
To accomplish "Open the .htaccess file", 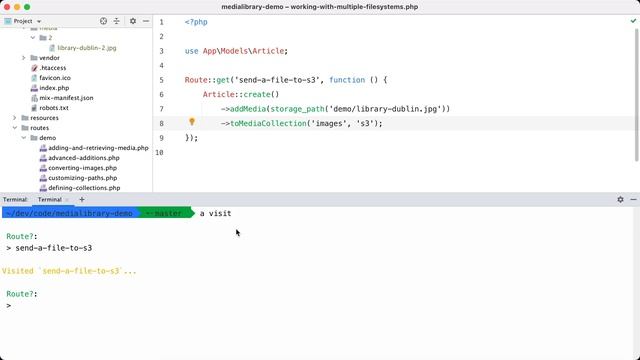I will tap(53, 68).
